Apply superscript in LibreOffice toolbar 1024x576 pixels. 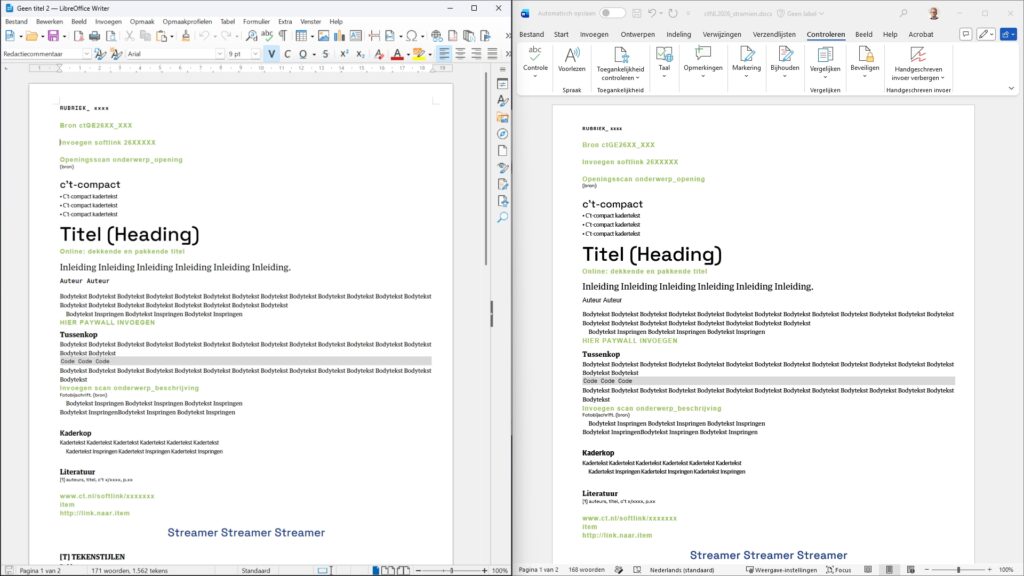tap(344, 54)
